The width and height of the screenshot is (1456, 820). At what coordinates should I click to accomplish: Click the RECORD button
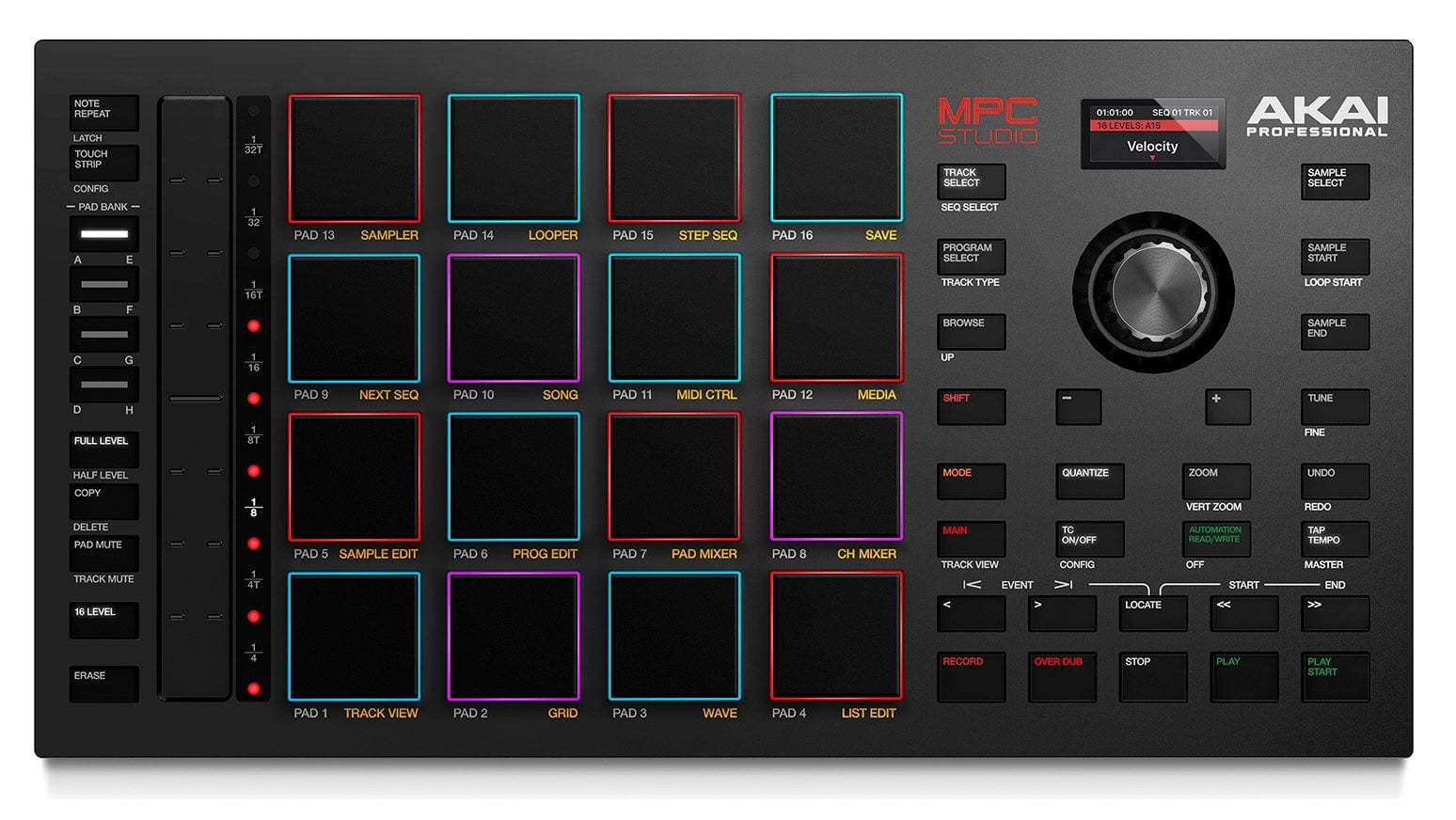click(x=972, y=677)
